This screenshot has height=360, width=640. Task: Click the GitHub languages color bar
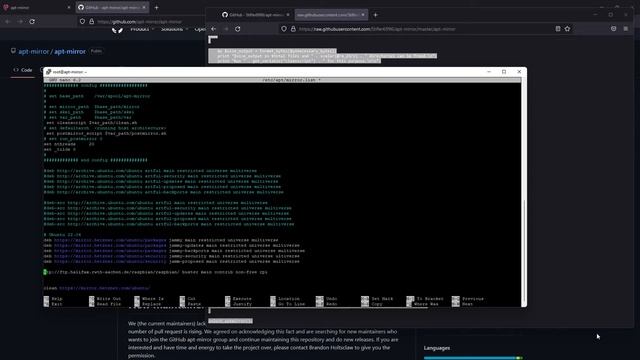pos(473,358)
